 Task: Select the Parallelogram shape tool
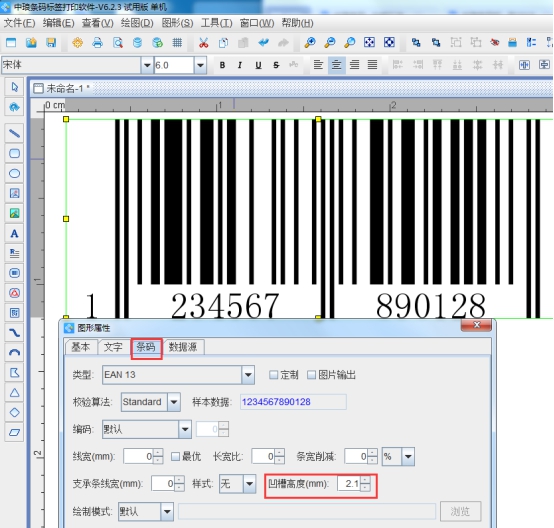click(x=14, y=432)
